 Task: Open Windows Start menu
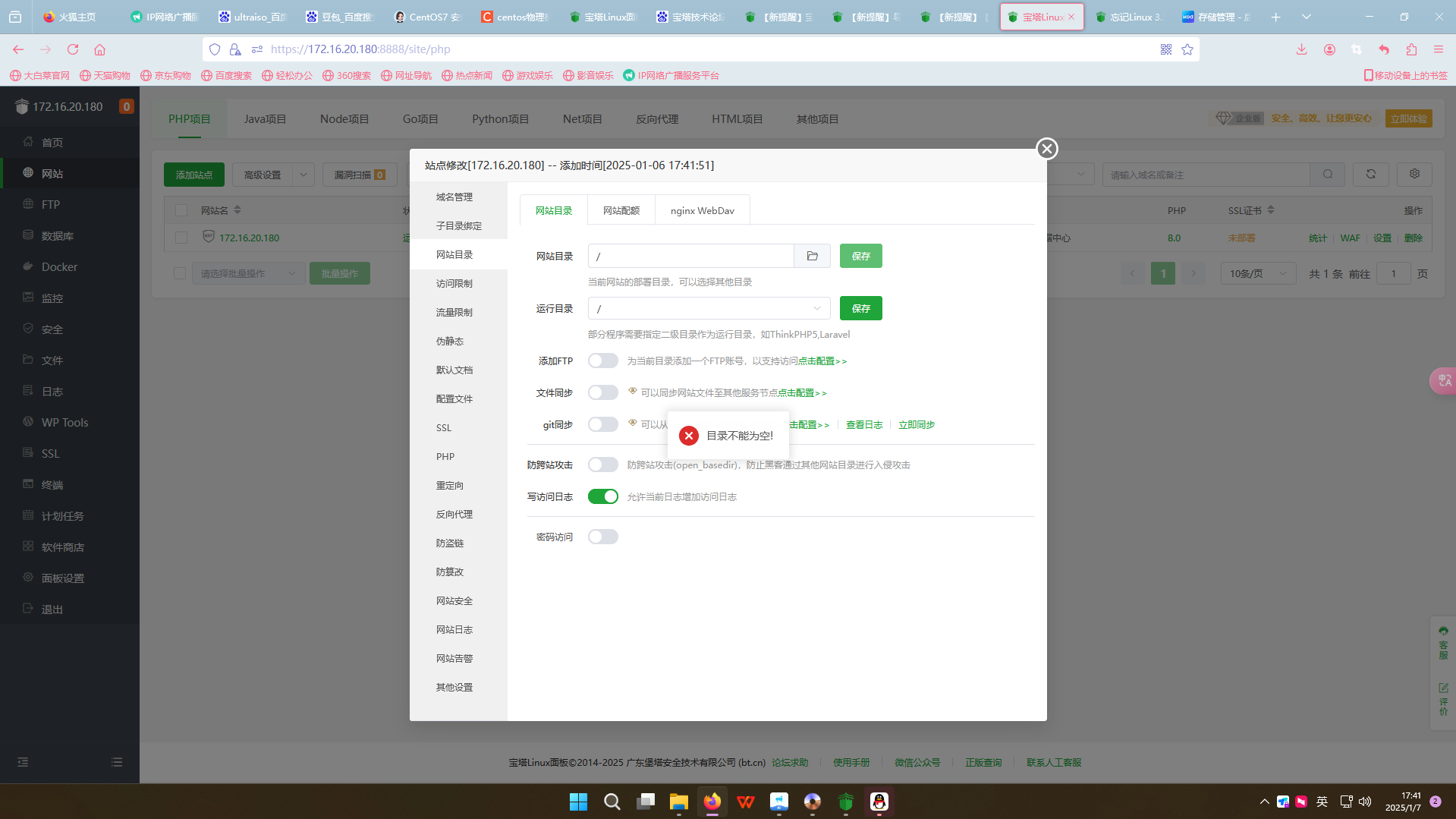[578, 802]
